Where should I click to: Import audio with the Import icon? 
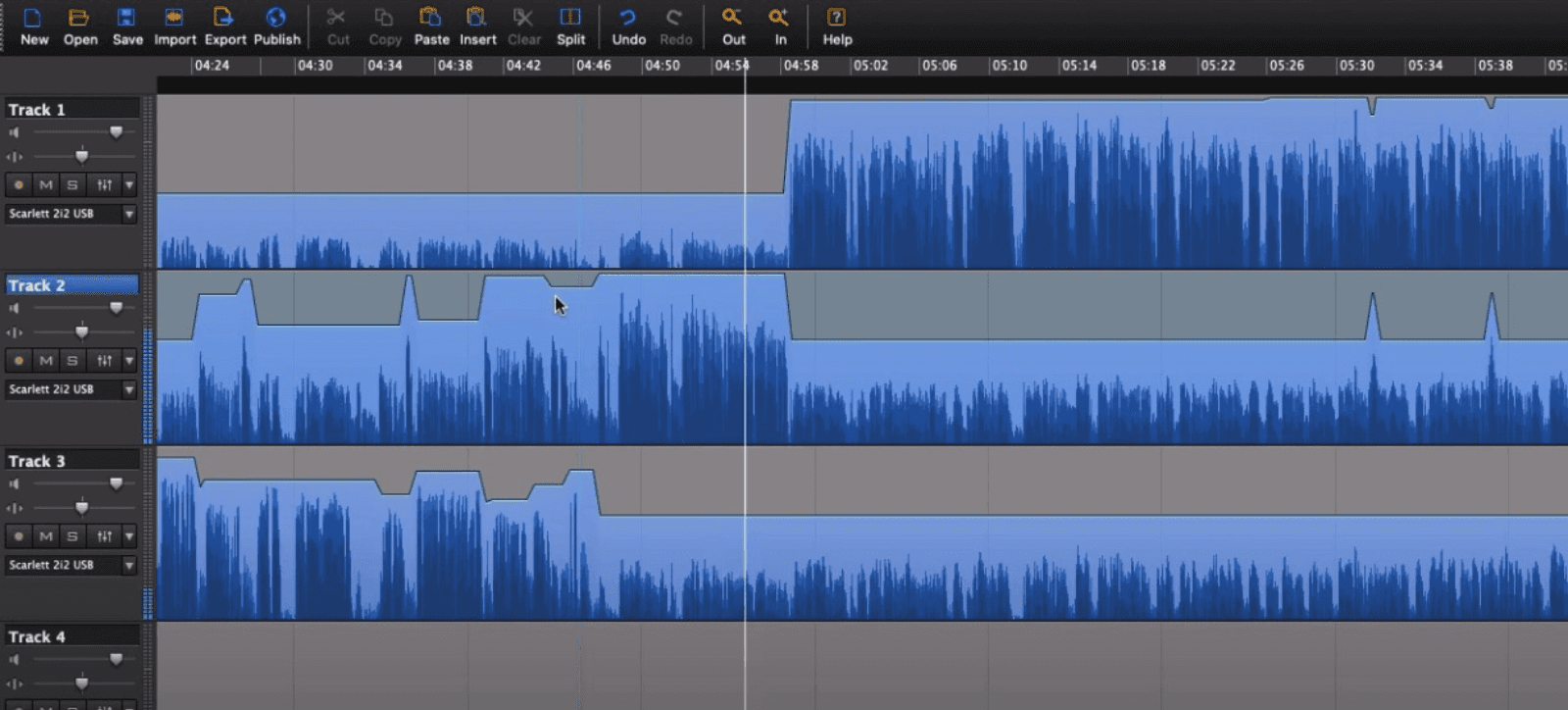coord(174,18)
